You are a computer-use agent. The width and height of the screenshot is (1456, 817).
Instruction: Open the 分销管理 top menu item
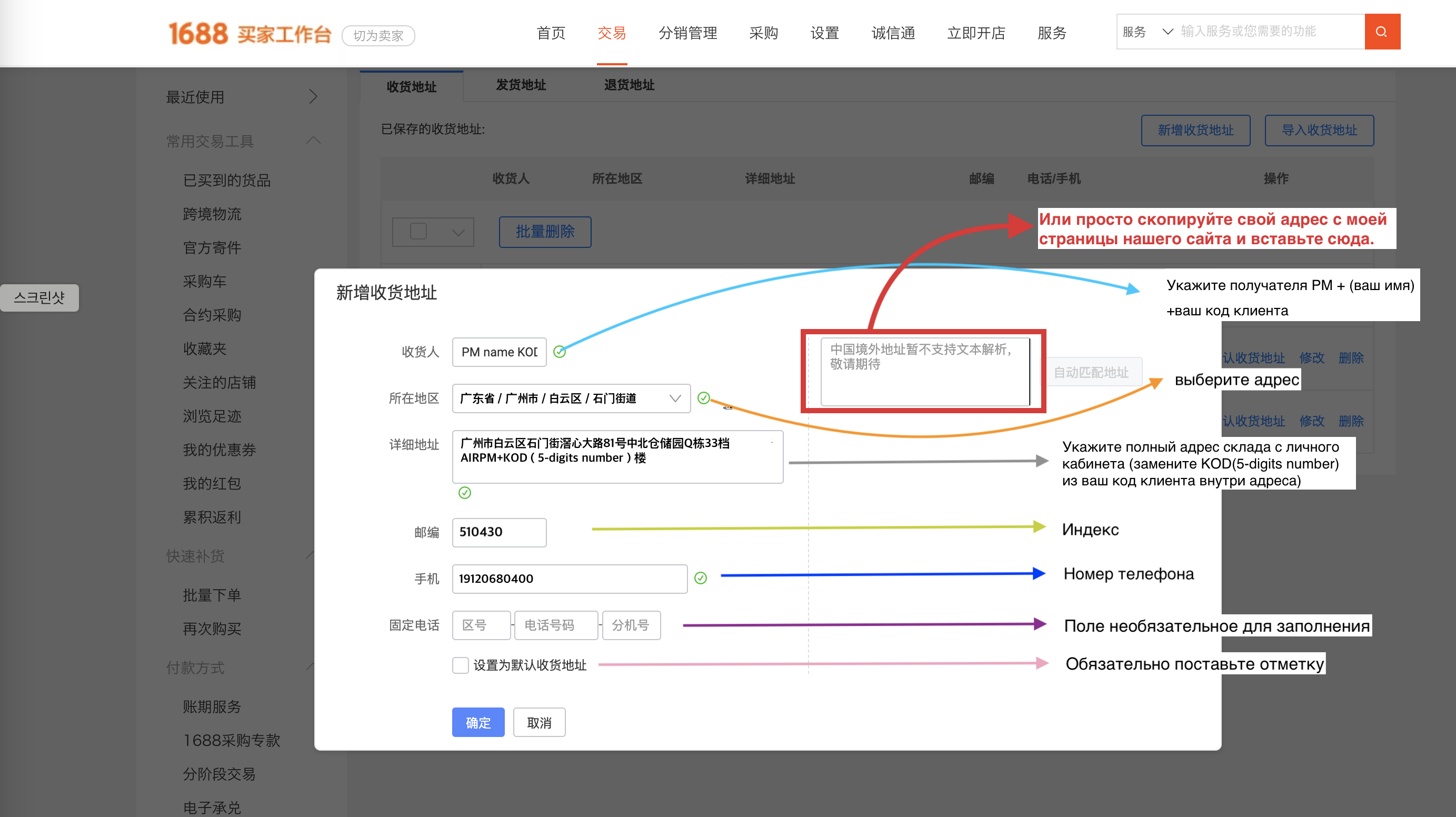(x=687, y=33)
